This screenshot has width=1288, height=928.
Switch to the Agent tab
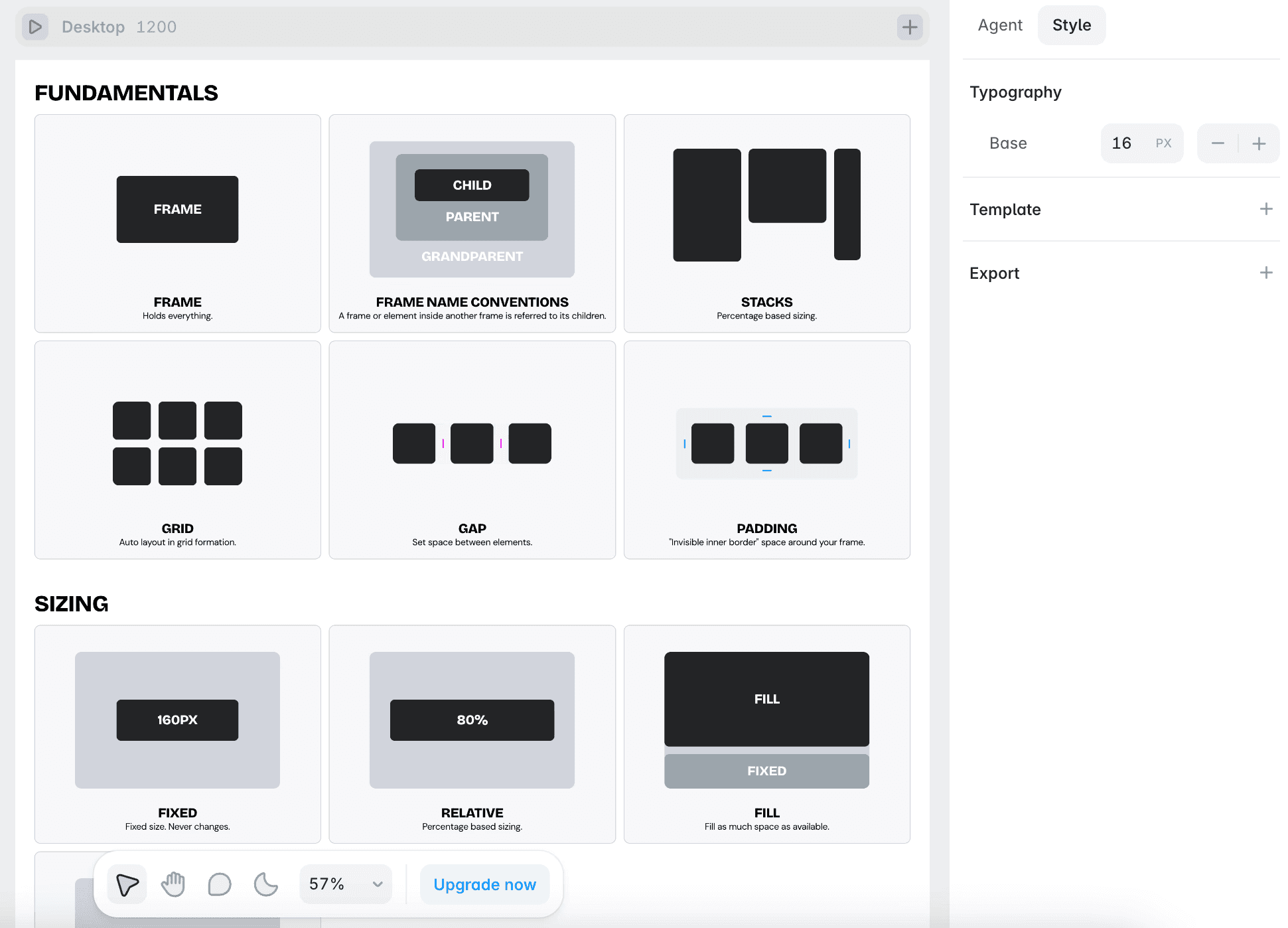click(x=1000, y=25)
